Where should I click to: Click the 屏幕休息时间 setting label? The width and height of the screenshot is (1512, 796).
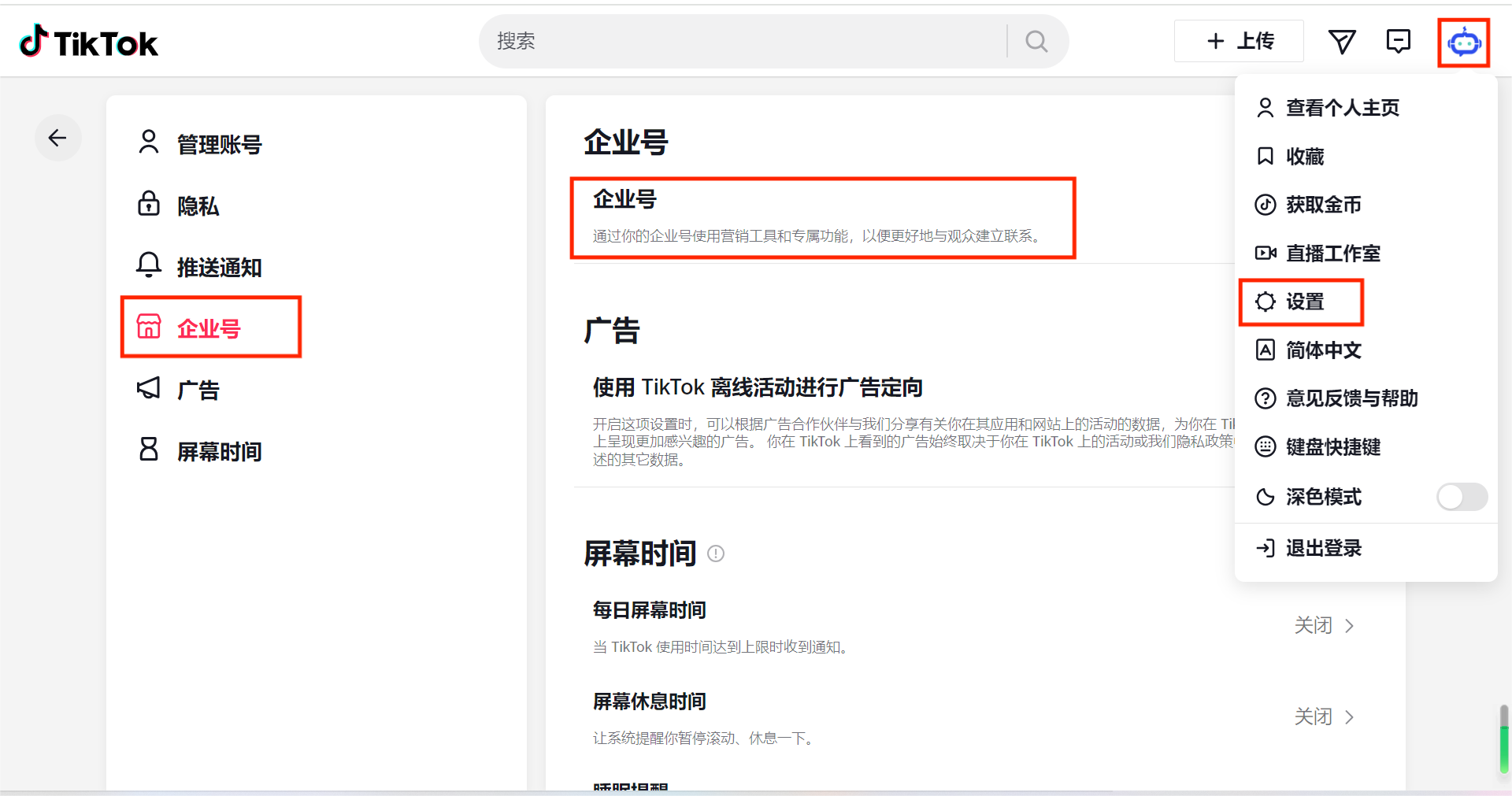[x=649, y=702]
